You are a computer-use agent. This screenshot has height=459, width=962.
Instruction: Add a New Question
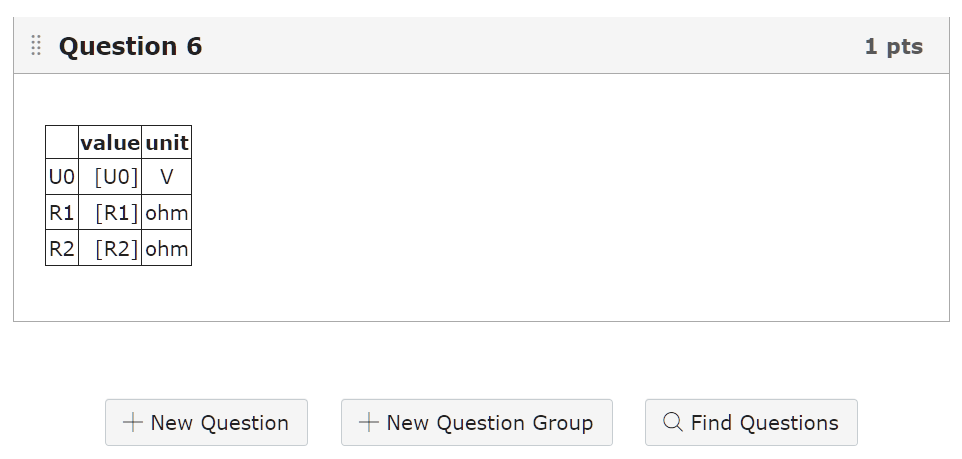[206, 422]
